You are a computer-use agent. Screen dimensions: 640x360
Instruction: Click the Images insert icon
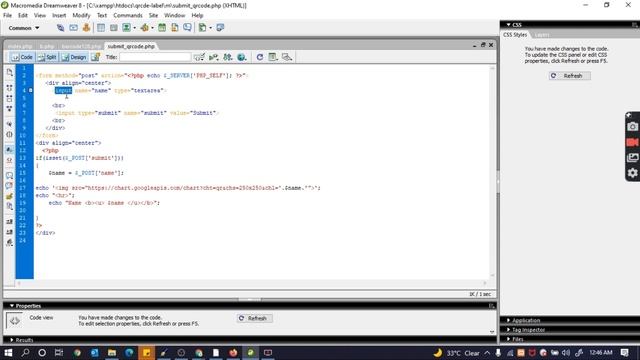[x=127, y=28]
